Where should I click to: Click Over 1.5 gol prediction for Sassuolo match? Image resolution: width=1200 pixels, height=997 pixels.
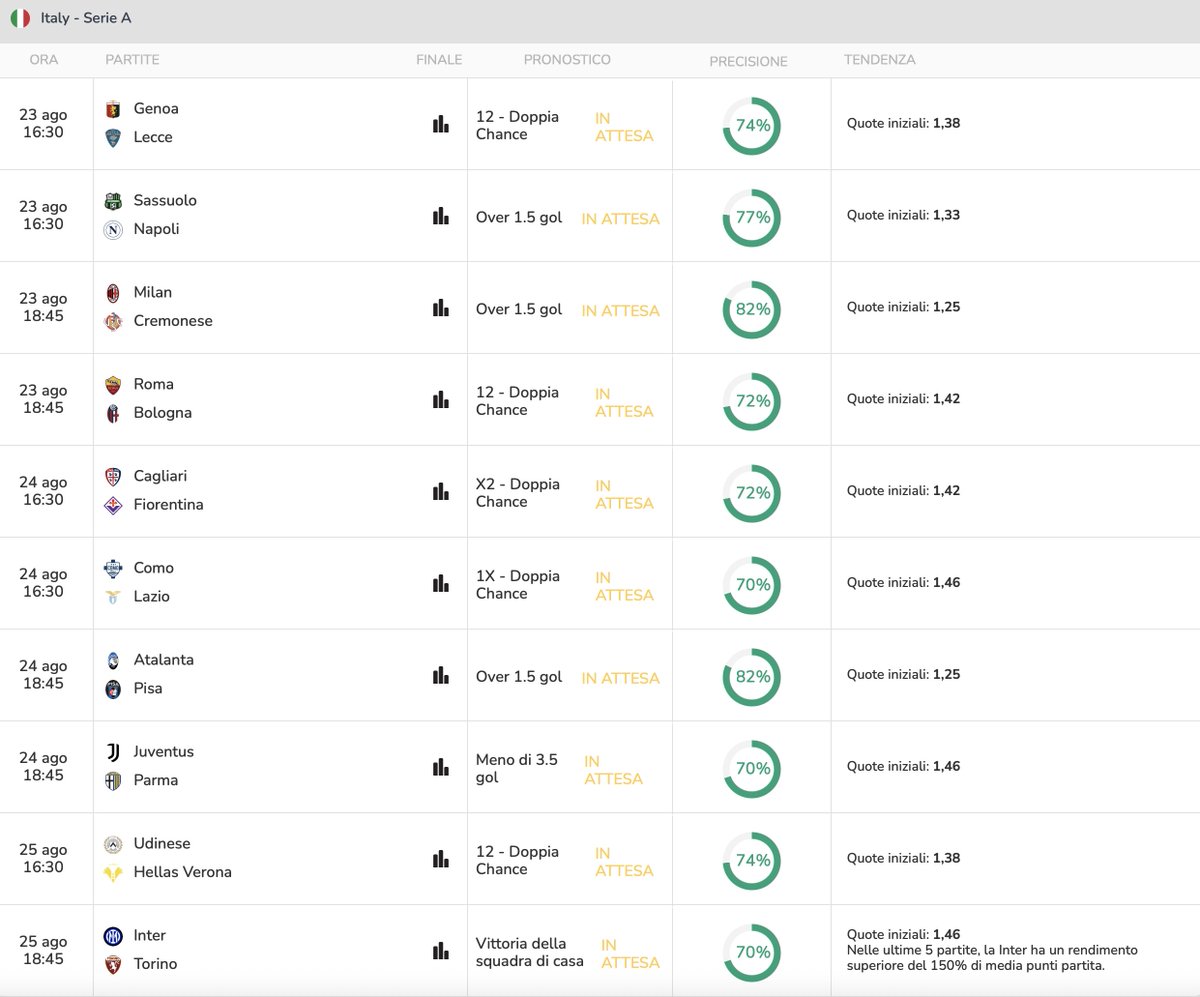tap(519, 218)
